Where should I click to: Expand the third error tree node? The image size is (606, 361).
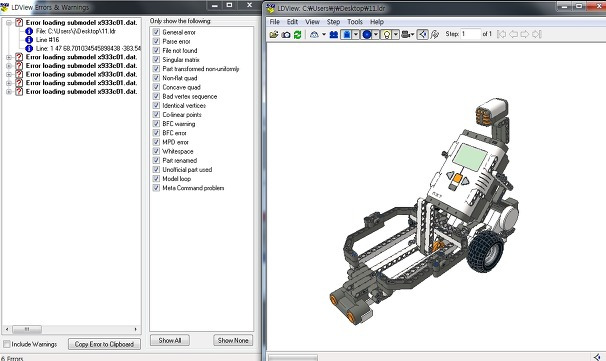(x=9, y=66)
